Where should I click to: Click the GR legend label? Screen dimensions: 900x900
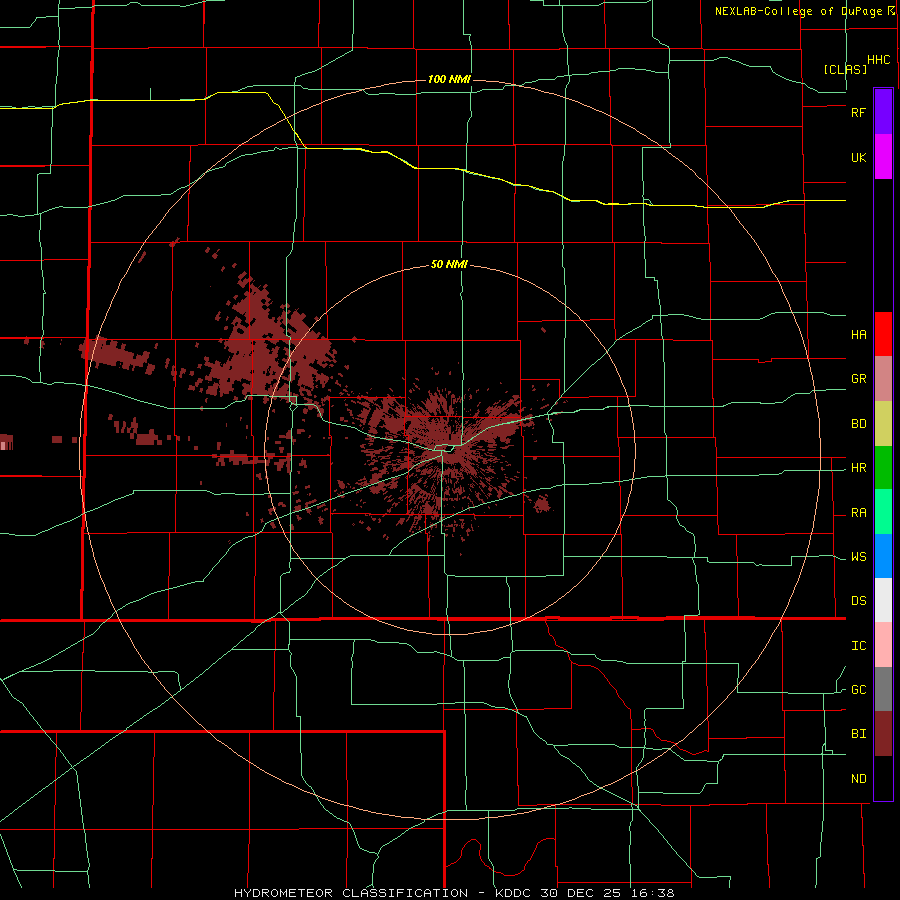tap(858, 379)
